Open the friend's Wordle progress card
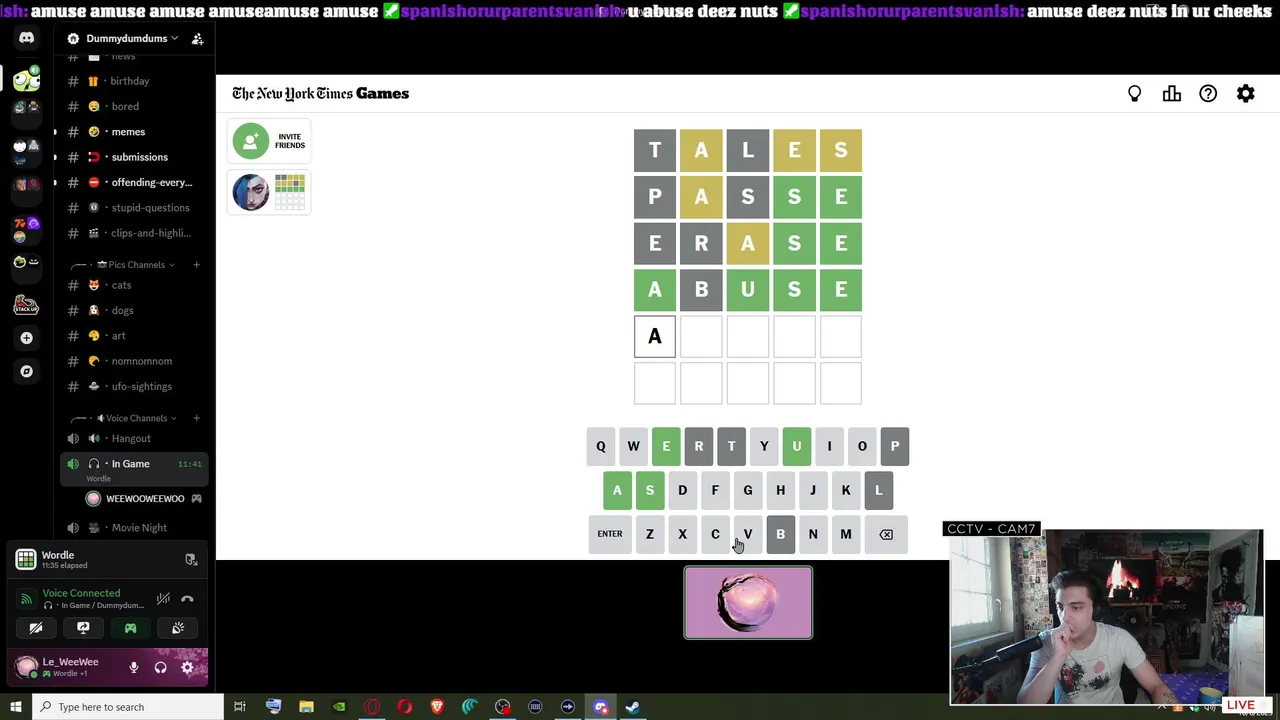 pyautogui.click(x=269, y=192)
